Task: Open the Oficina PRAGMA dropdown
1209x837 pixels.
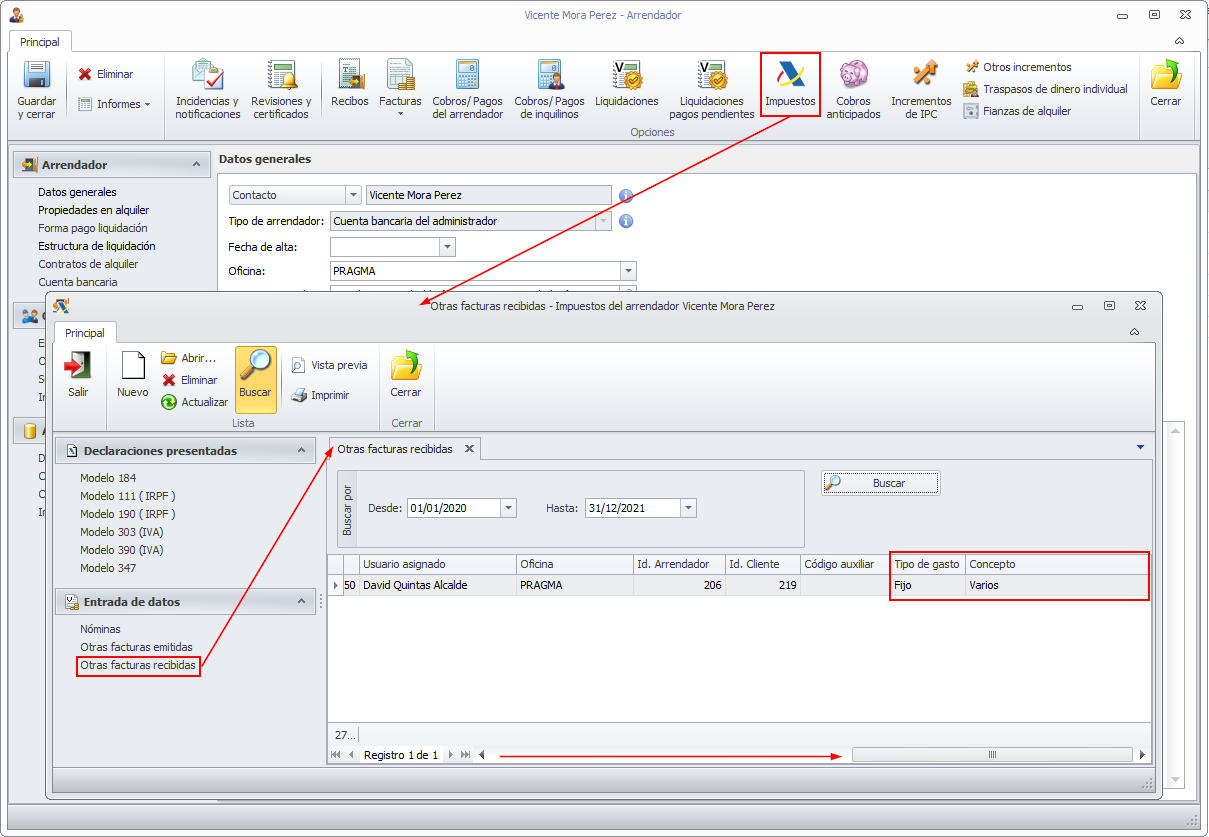Action: [x=628, y=271]
